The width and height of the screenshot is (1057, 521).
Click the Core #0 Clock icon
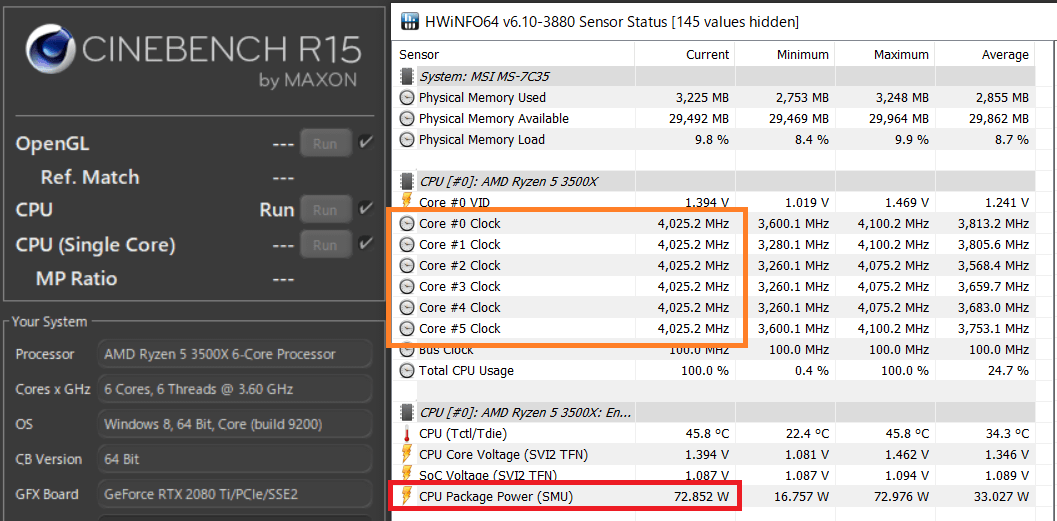(x=407, y=224)
